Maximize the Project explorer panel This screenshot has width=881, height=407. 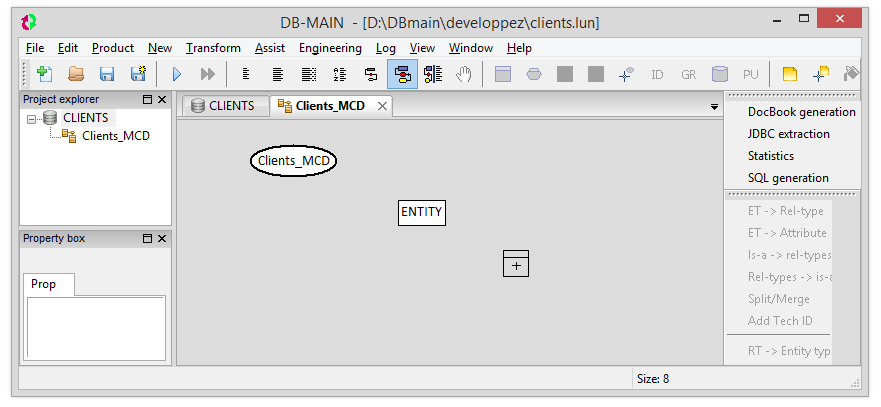click(148, 100)
